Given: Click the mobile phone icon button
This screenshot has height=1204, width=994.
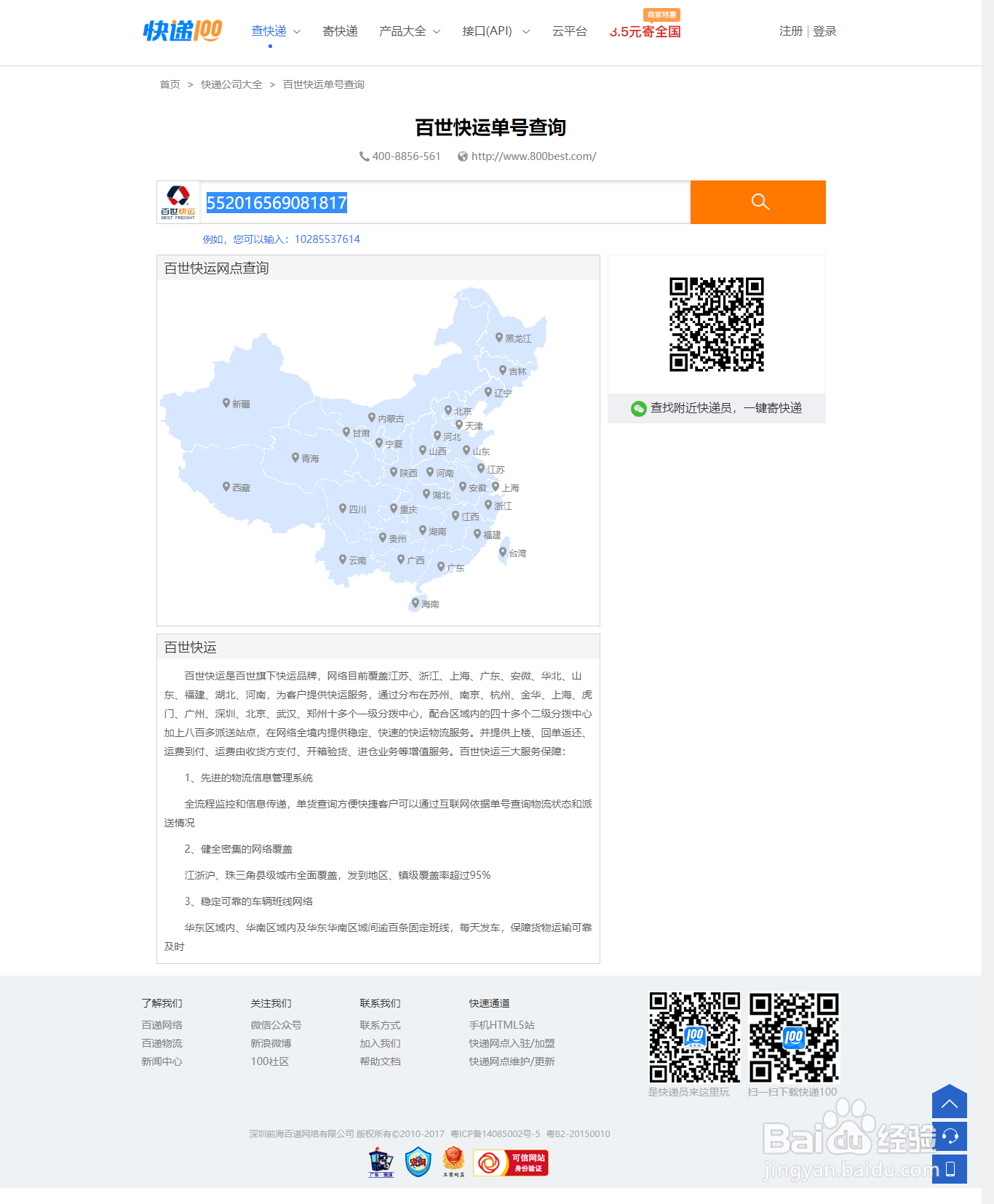Looking at the screenshot, I should coord(950,1169).
